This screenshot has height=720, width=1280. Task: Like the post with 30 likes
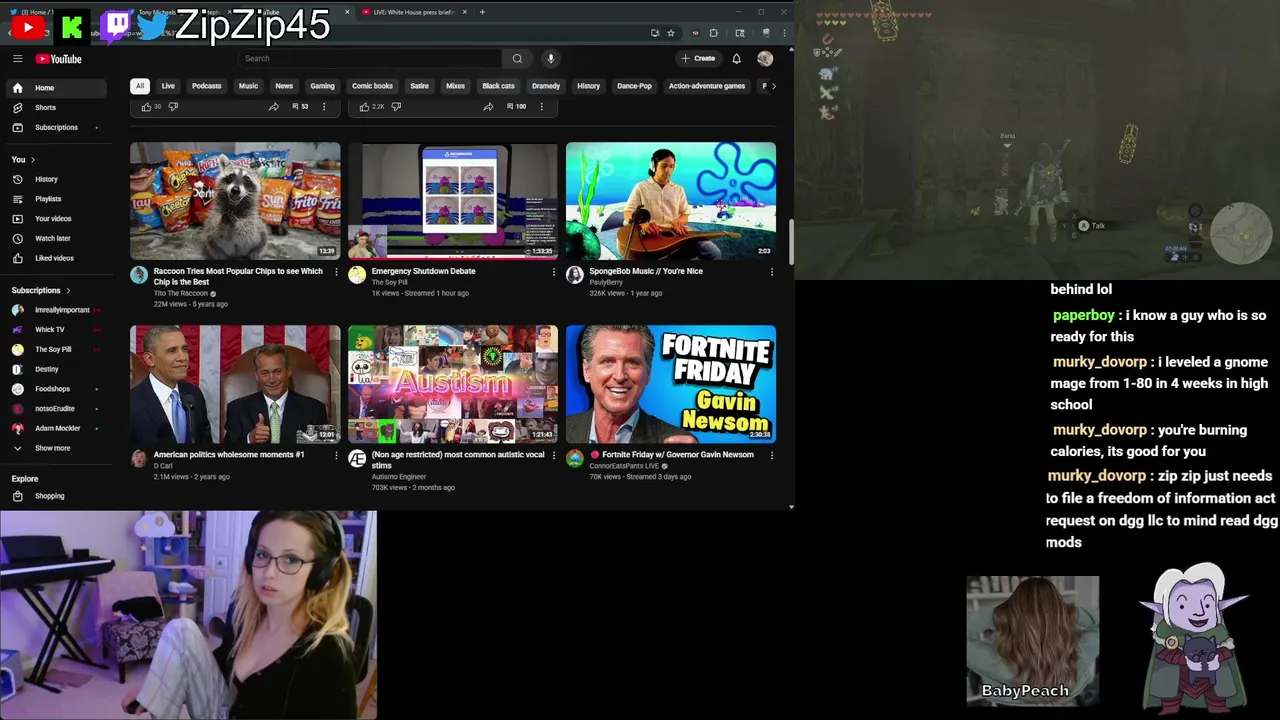point(147,107)
